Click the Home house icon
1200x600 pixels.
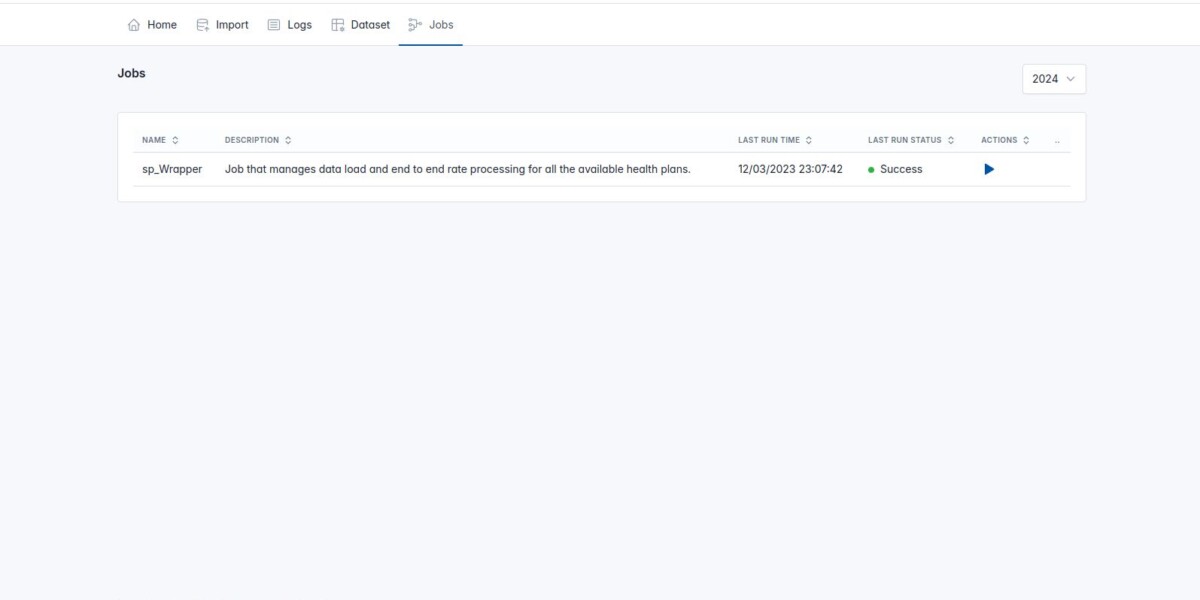point(134,25)
